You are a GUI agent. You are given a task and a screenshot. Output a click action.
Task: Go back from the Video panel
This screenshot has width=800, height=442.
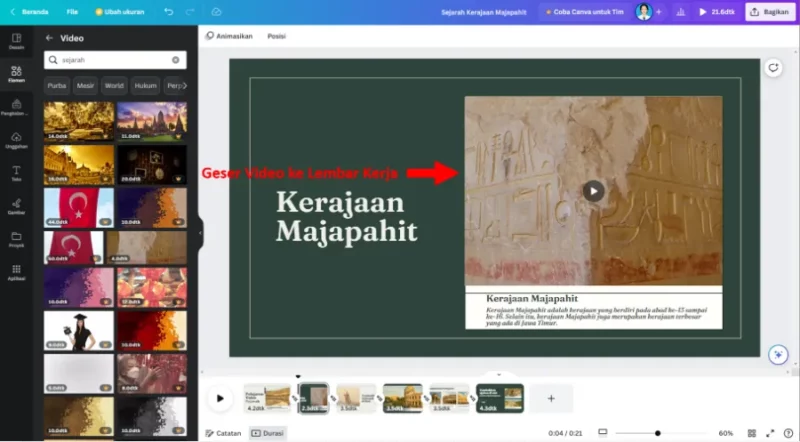point(49,38)
